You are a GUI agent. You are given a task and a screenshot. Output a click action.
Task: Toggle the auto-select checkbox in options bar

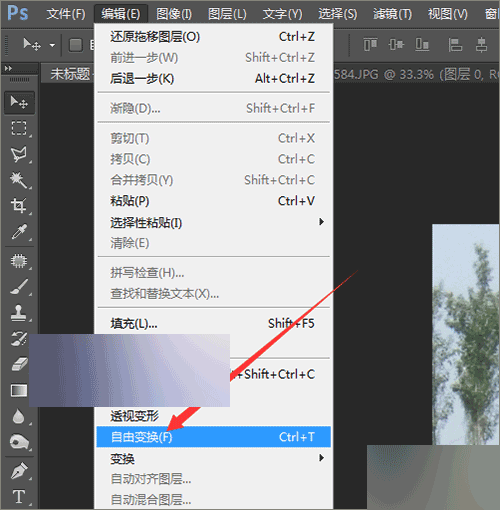tap(76, 45)
